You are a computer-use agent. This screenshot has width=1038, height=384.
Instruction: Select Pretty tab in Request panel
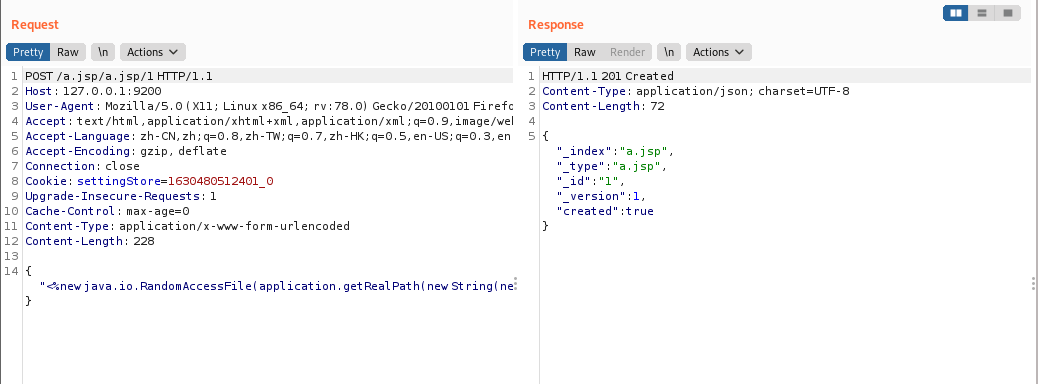pos(28,52)
